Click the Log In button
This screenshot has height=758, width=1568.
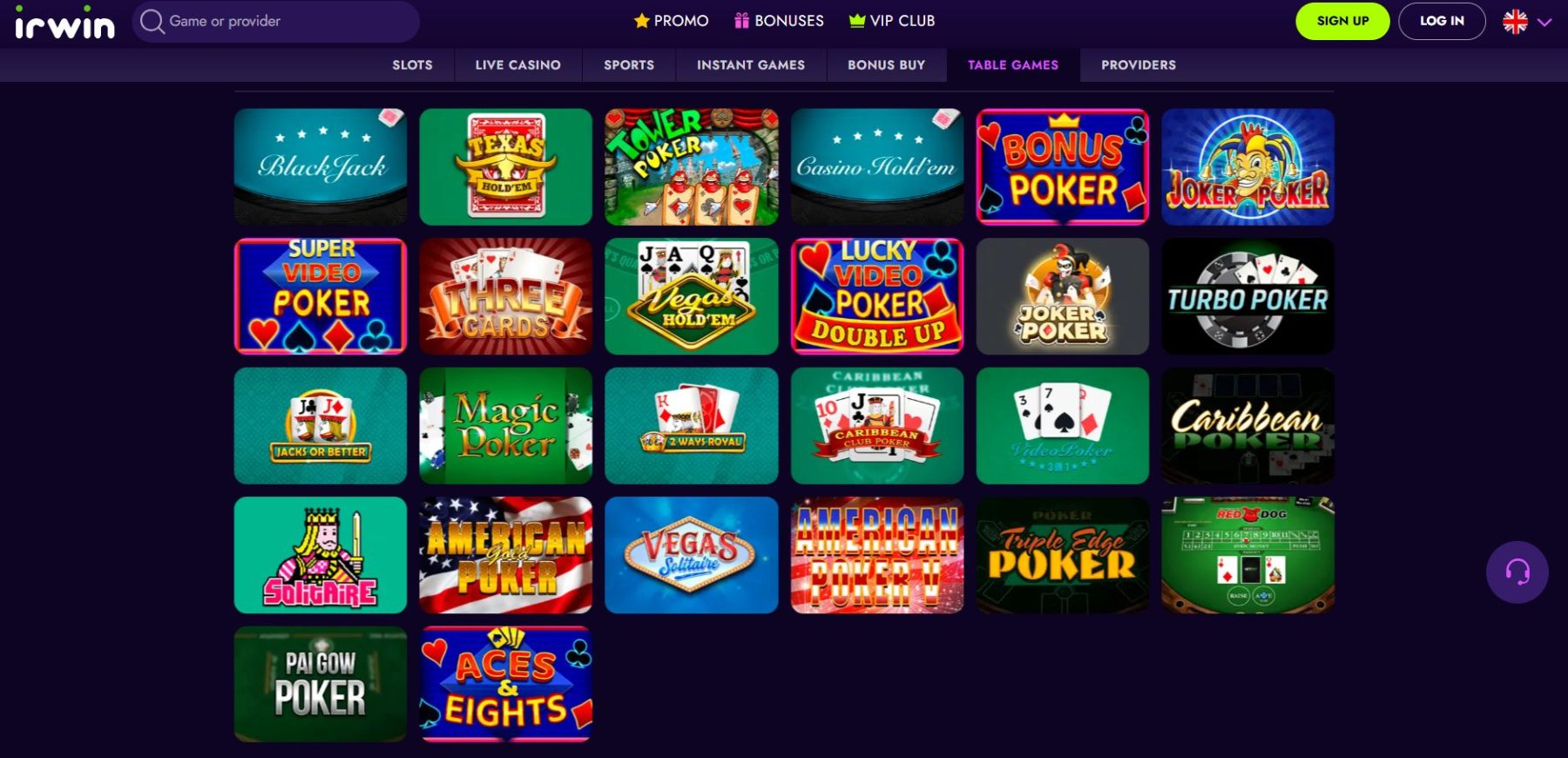(x=1442, y=22)
